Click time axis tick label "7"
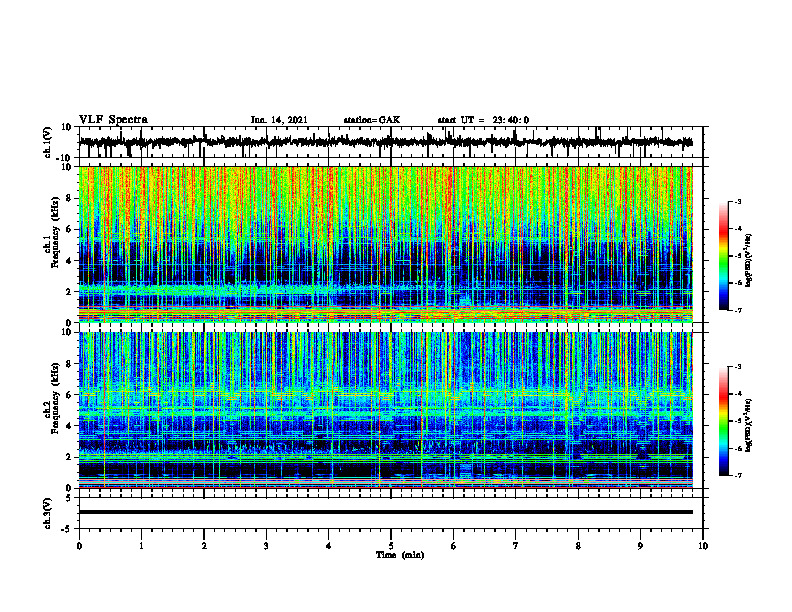792x612 pixels. 516,546
